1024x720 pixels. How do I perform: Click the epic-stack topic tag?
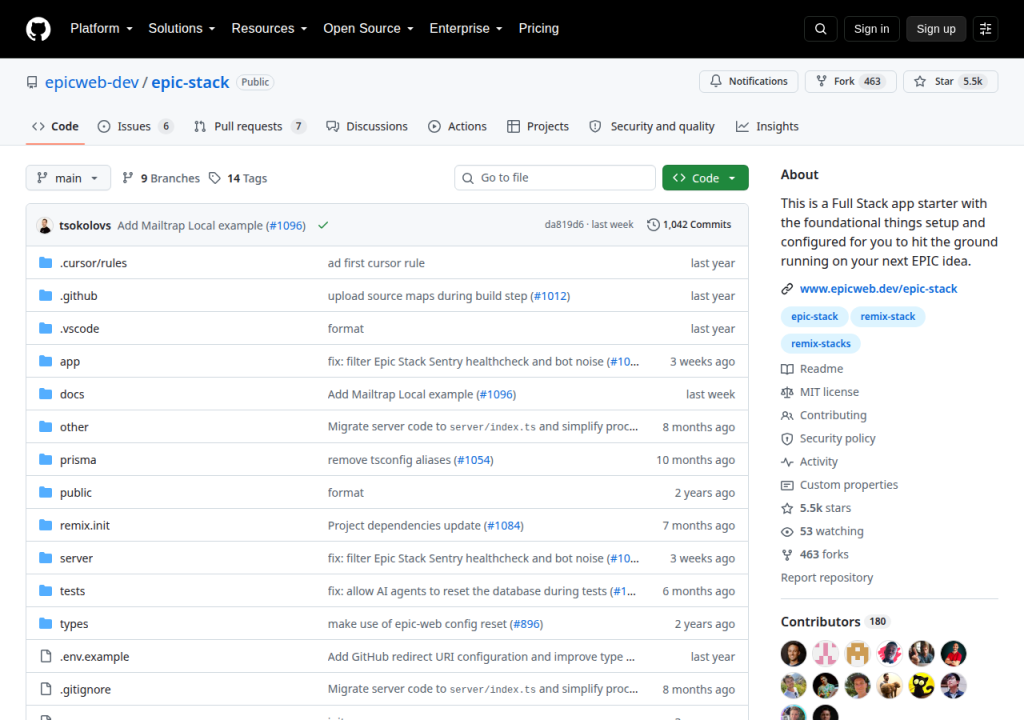click(x=814, y=316)
